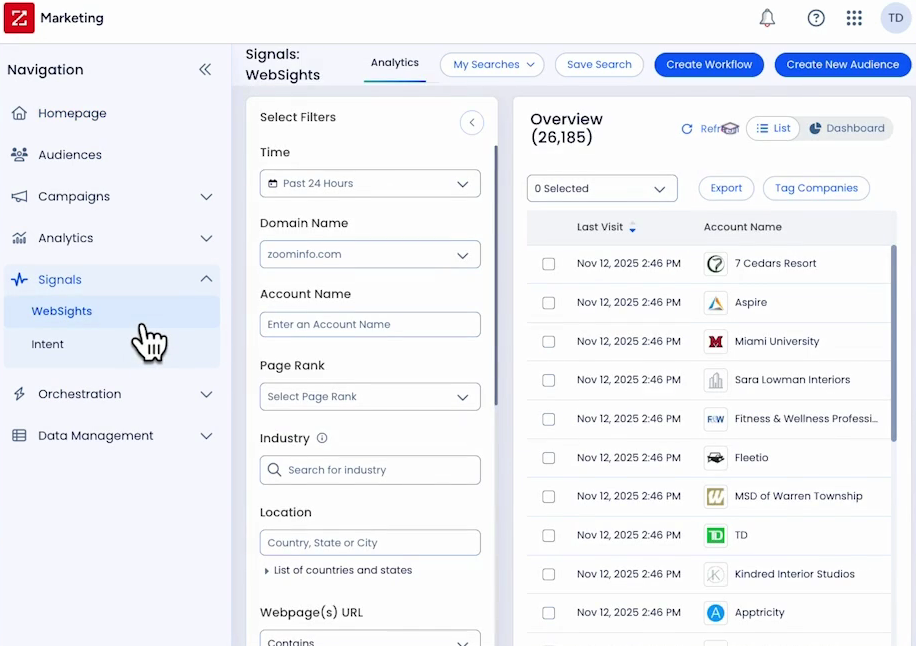Viewport: 916px width, 646px height.
Task: Click the Industry info icon
Action: coord(322,438)
